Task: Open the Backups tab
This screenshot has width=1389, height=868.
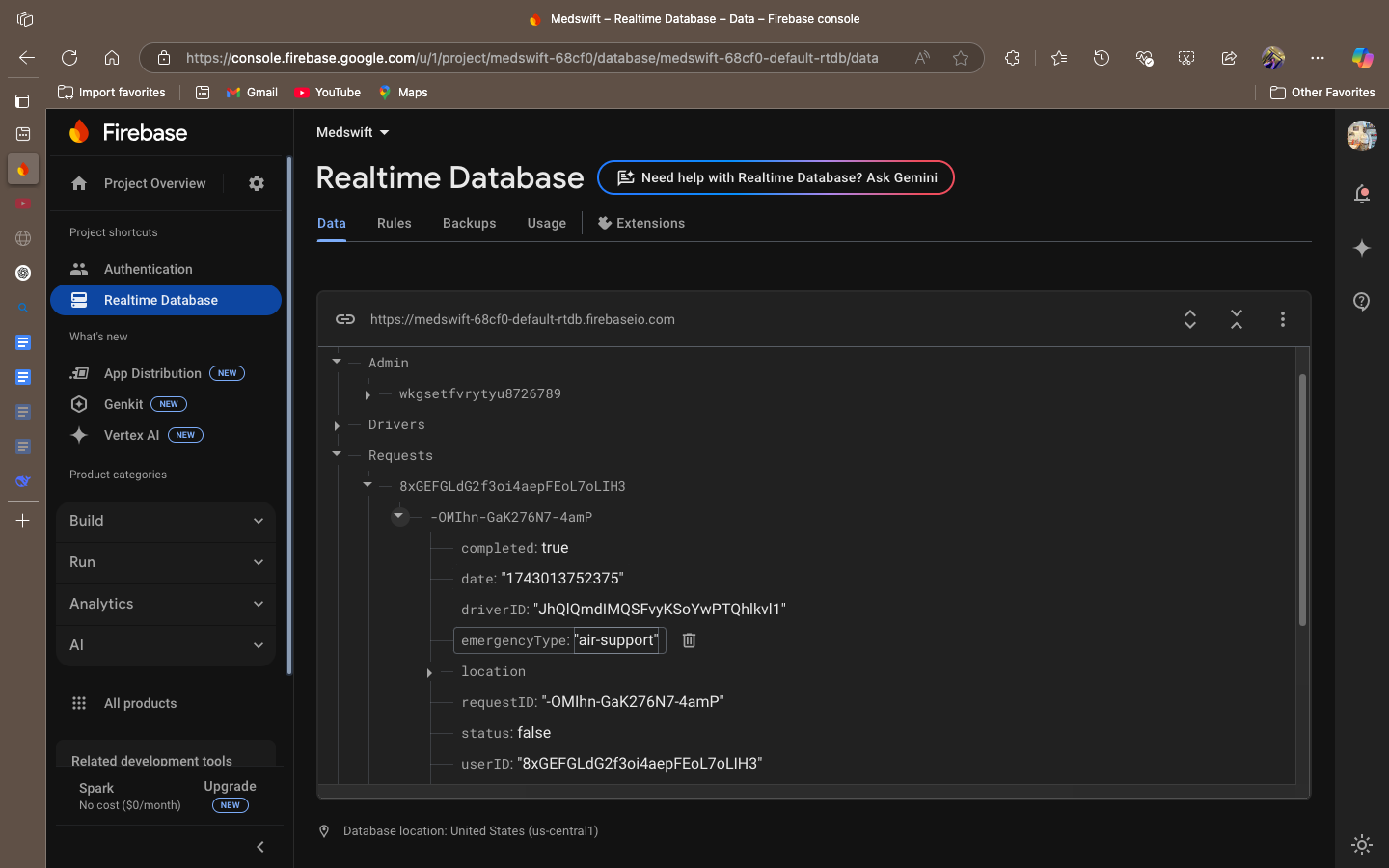Action: 469,223
